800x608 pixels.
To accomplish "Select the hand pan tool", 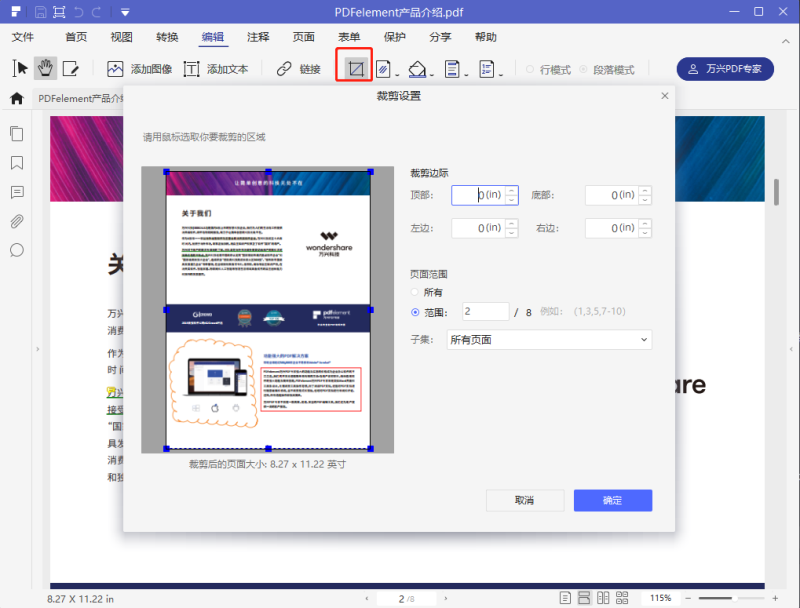I will coord(44,66).
